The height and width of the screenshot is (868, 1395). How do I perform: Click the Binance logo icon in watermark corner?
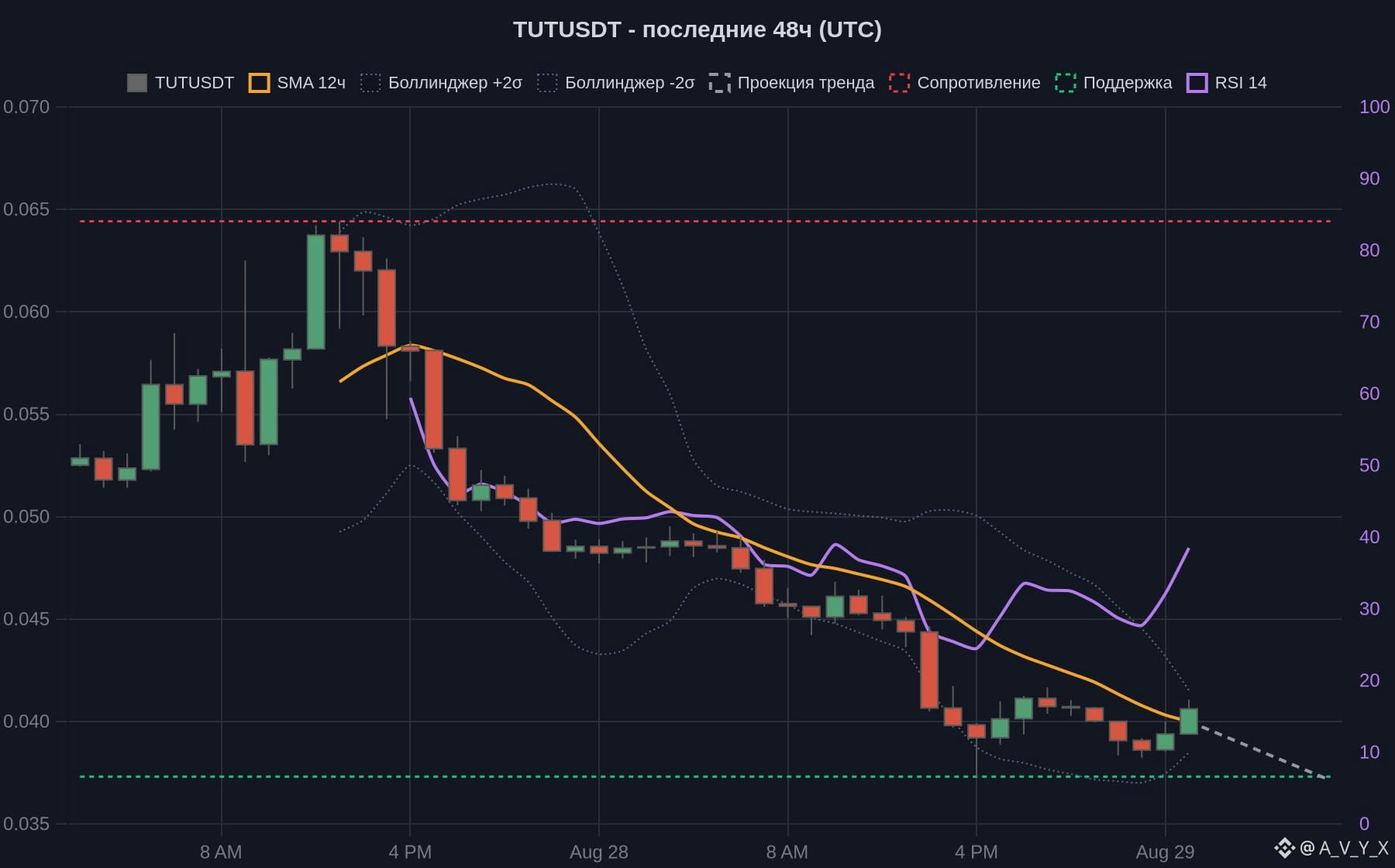coord(1284,848)
